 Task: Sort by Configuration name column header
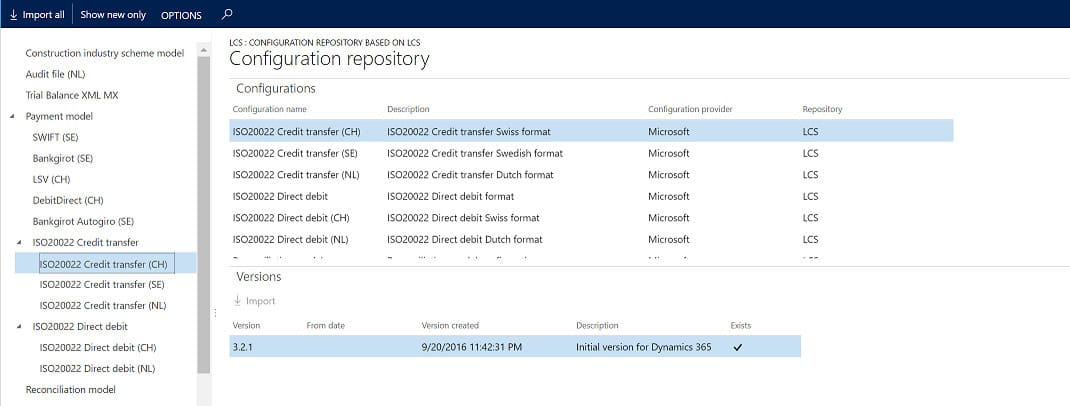click(x=270, y=109)
